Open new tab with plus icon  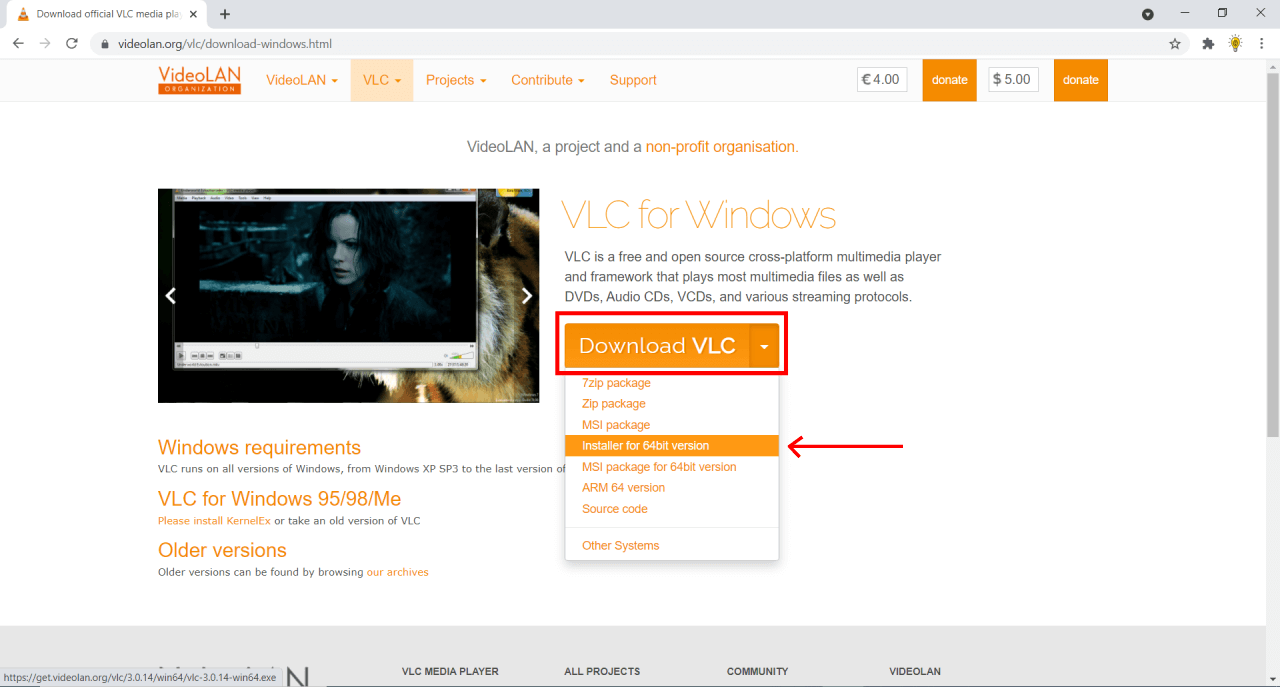tap(225, 14)
